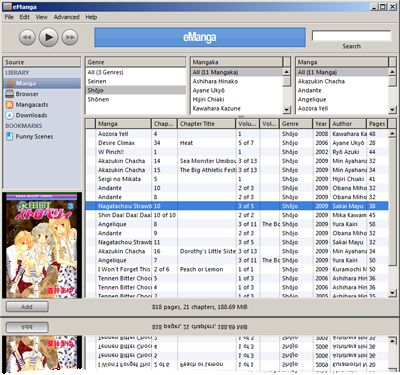The image size is (400, 375).
Task: Select All (11 Manga) entry
Action: pyautogui.click(x=342, y=72)
